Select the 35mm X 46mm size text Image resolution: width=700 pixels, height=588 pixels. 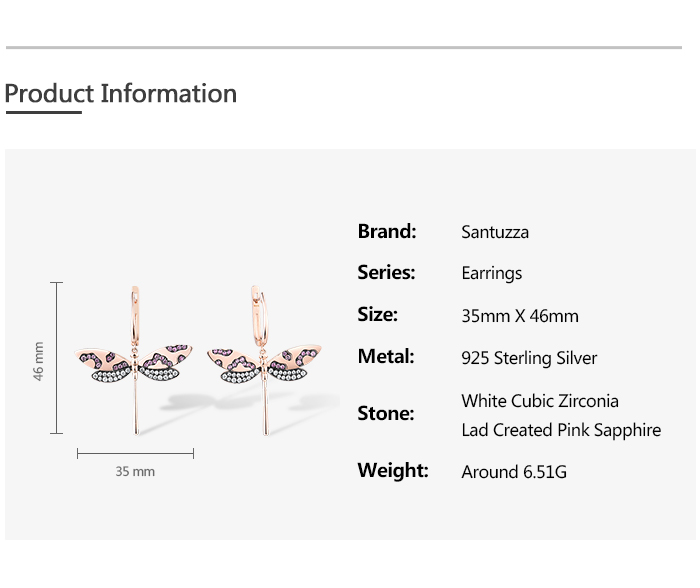point(520,316)
